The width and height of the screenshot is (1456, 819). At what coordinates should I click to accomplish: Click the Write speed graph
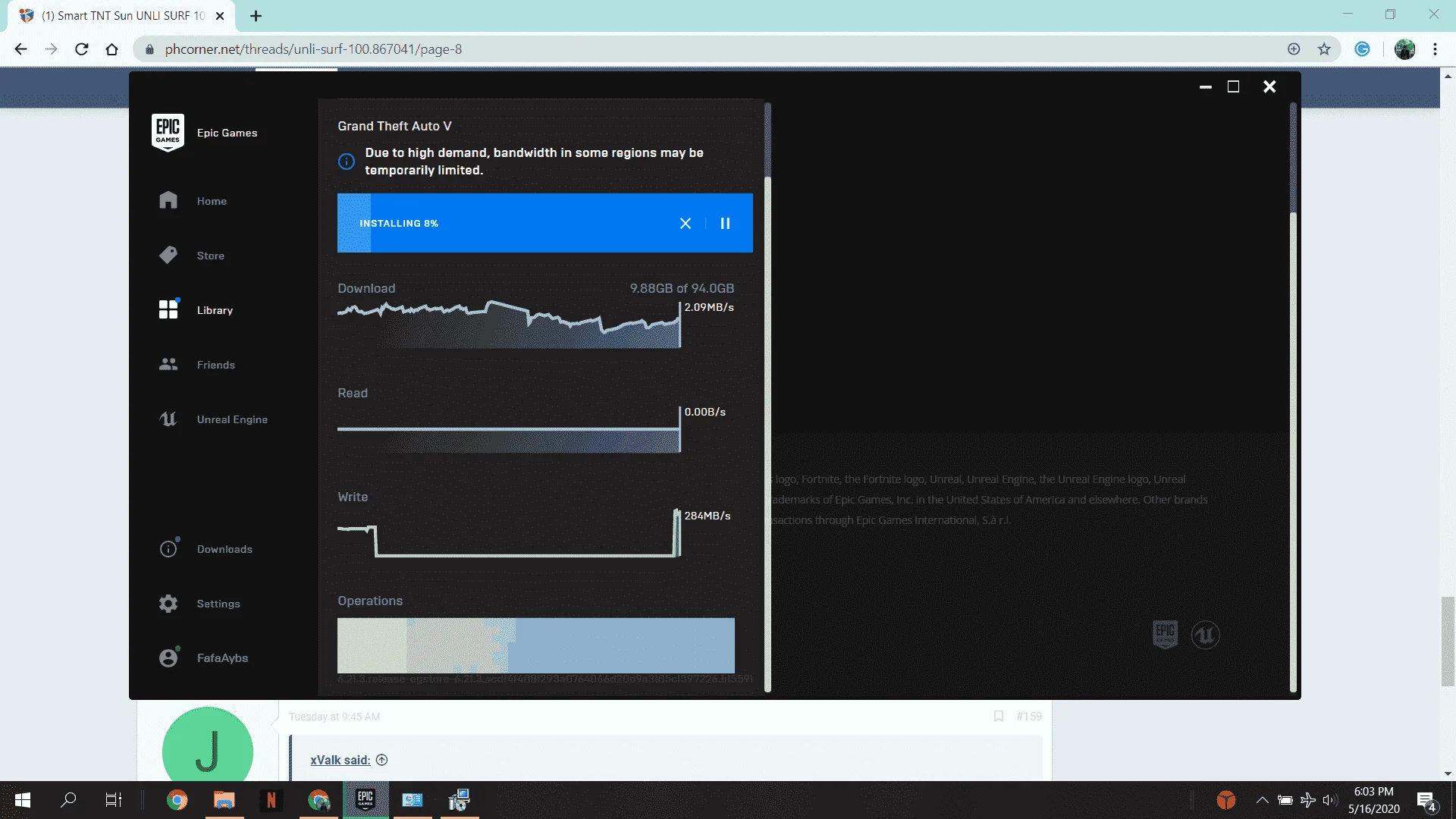[x=509, y=533]
